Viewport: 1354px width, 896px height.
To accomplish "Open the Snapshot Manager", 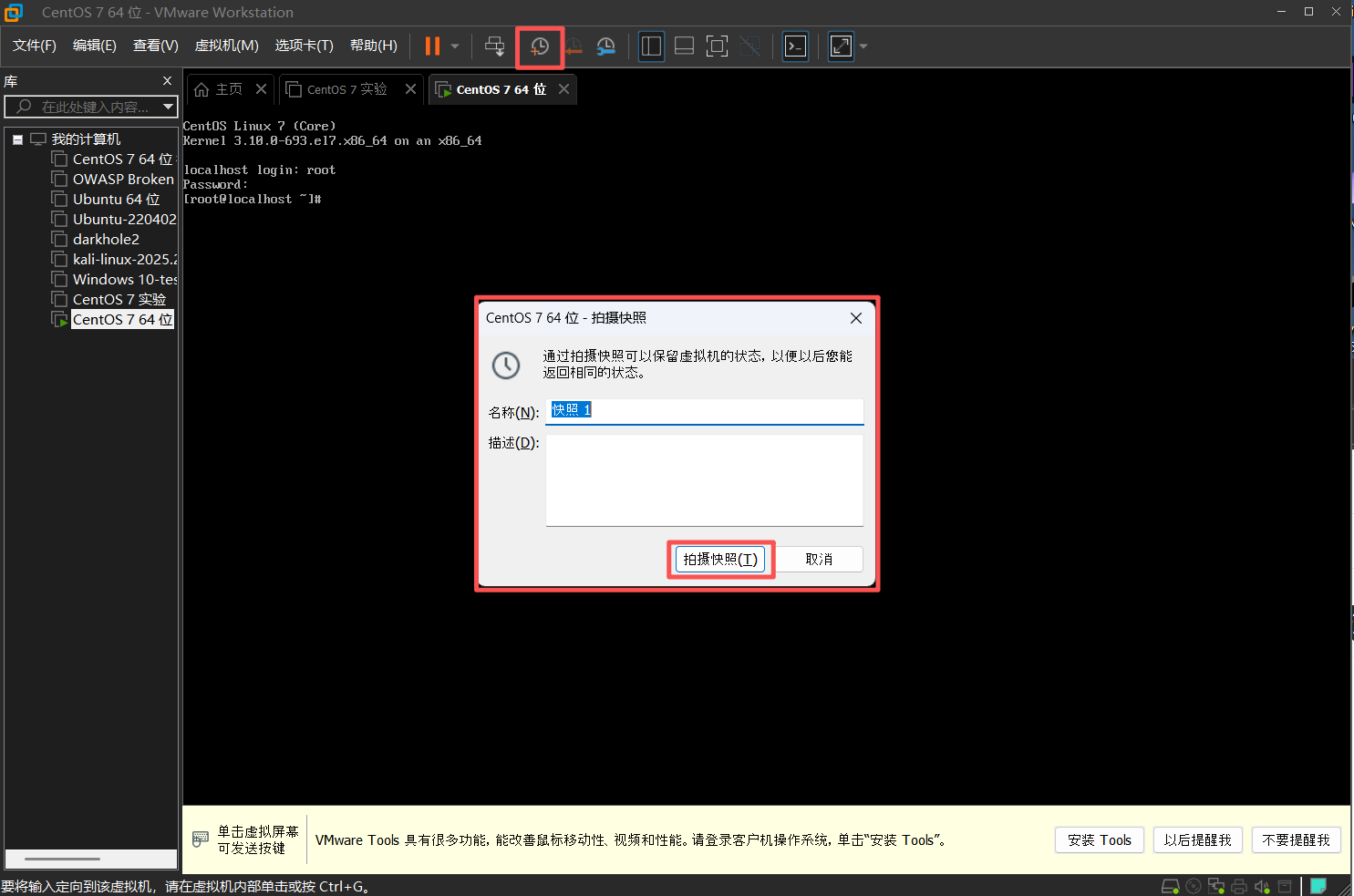I will 605,46.
